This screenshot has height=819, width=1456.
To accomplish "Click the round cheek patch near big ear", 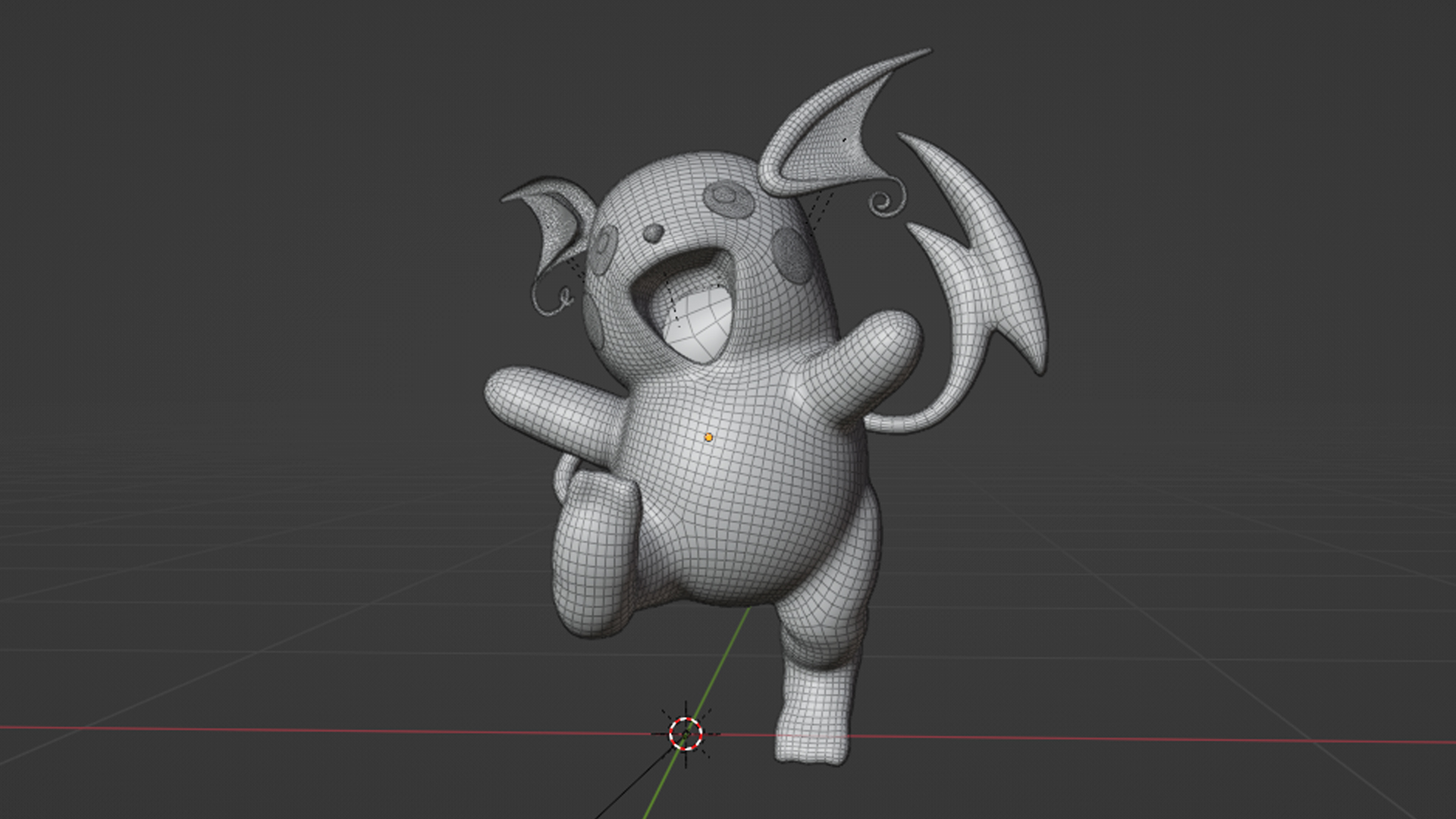I will (791, 255).
